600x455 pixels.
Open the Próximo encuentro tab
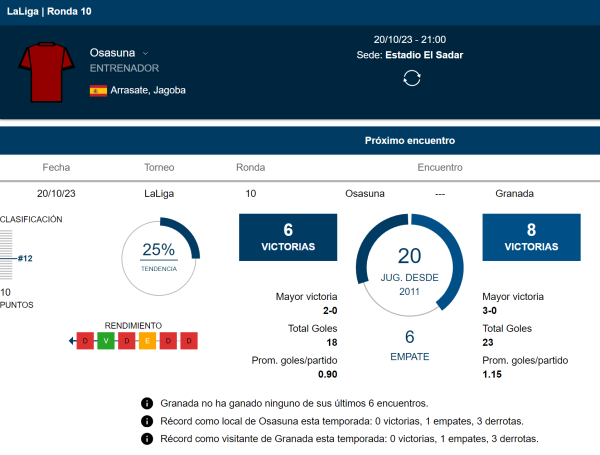pyautogui.click(x=410, y=141)
